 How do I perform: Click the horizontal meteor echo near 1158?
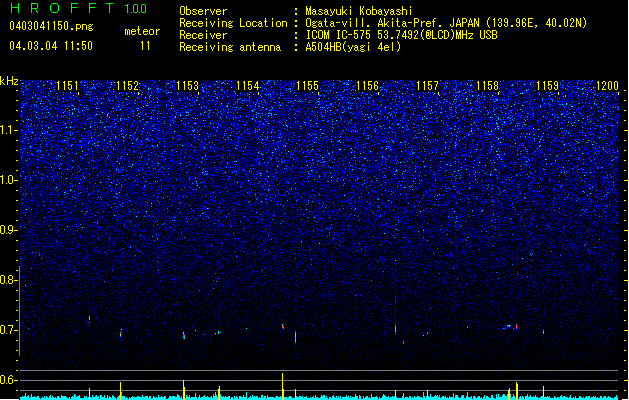(509, 327)
